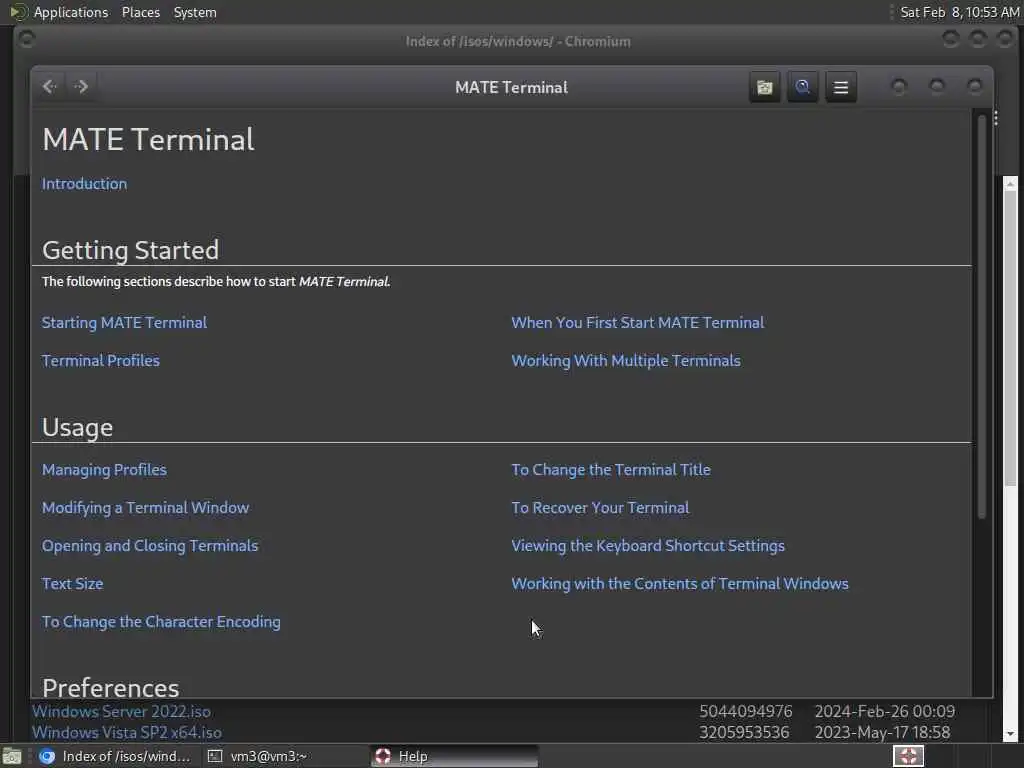The width and height of the screenshot is (1024, 768).
Task: Open Working with the Contents of Terminal Windows
Action: coord(680,583)
